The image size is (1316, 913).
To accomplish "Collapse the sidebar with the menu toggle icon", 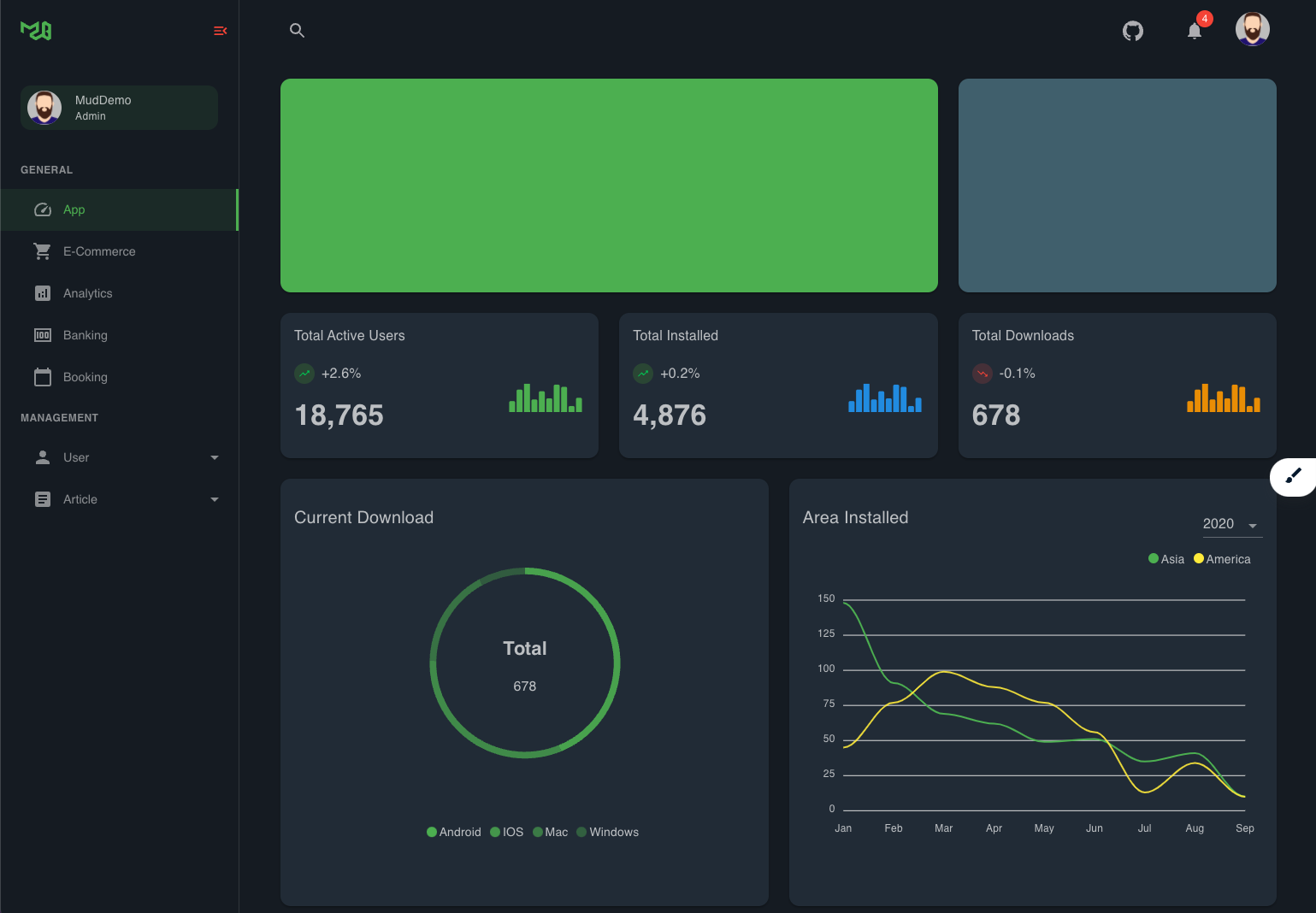I will click(x=220, y=31).
